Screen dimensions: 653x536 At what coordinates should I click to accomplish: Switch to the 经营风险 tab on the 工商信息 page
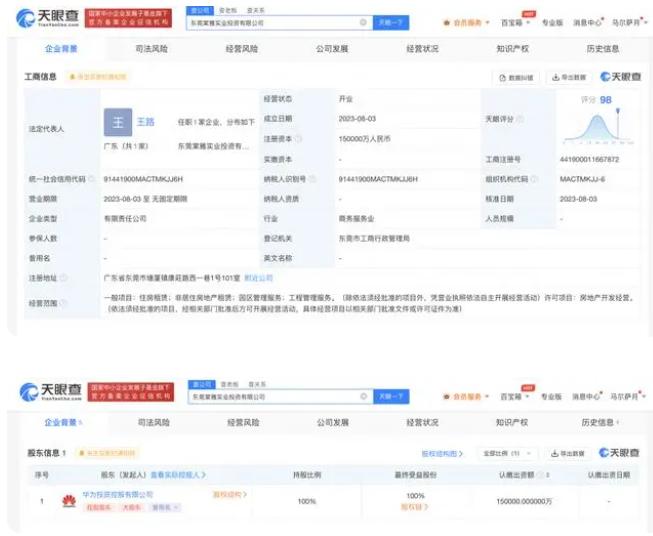coord(242,49)
